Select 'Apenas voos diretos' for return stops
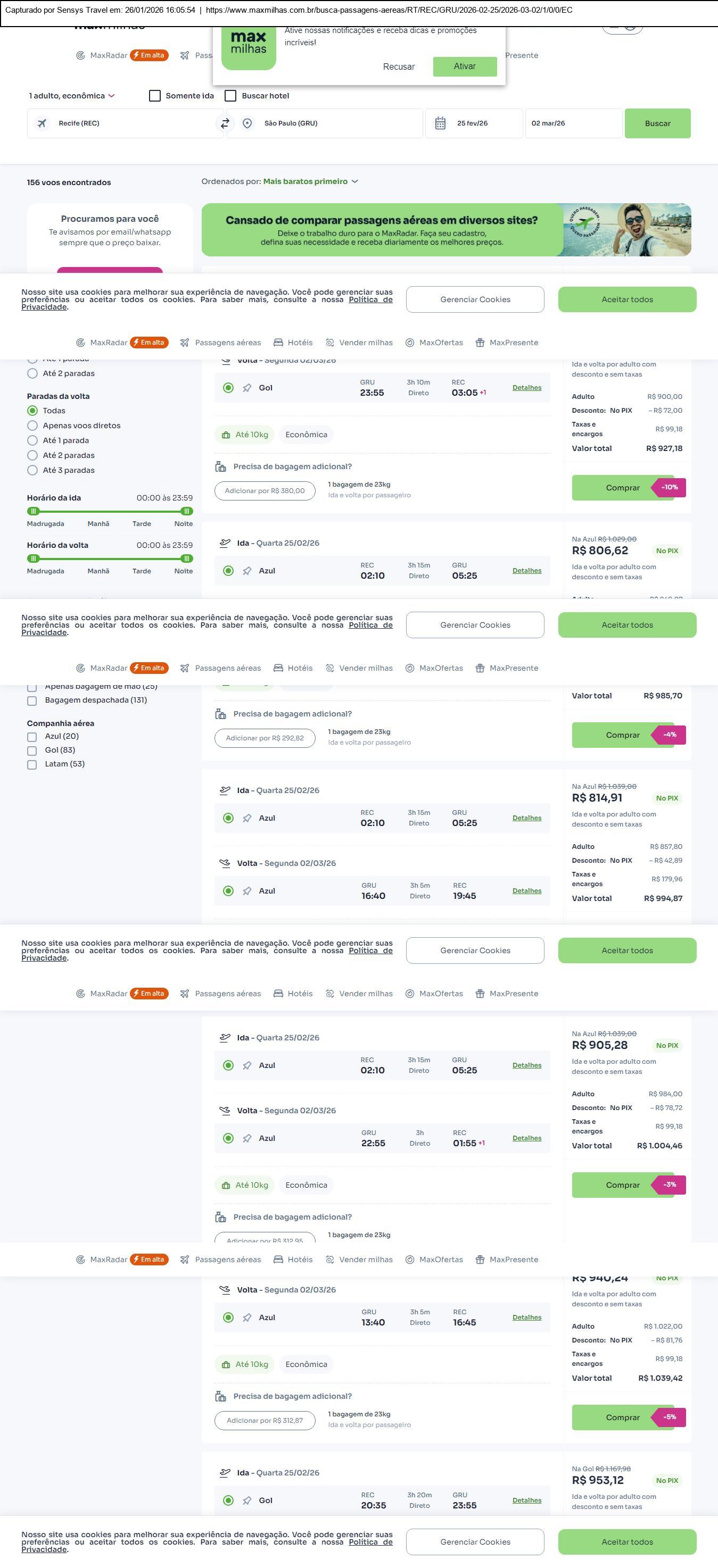718x1568 pixels. pos(32,426)
